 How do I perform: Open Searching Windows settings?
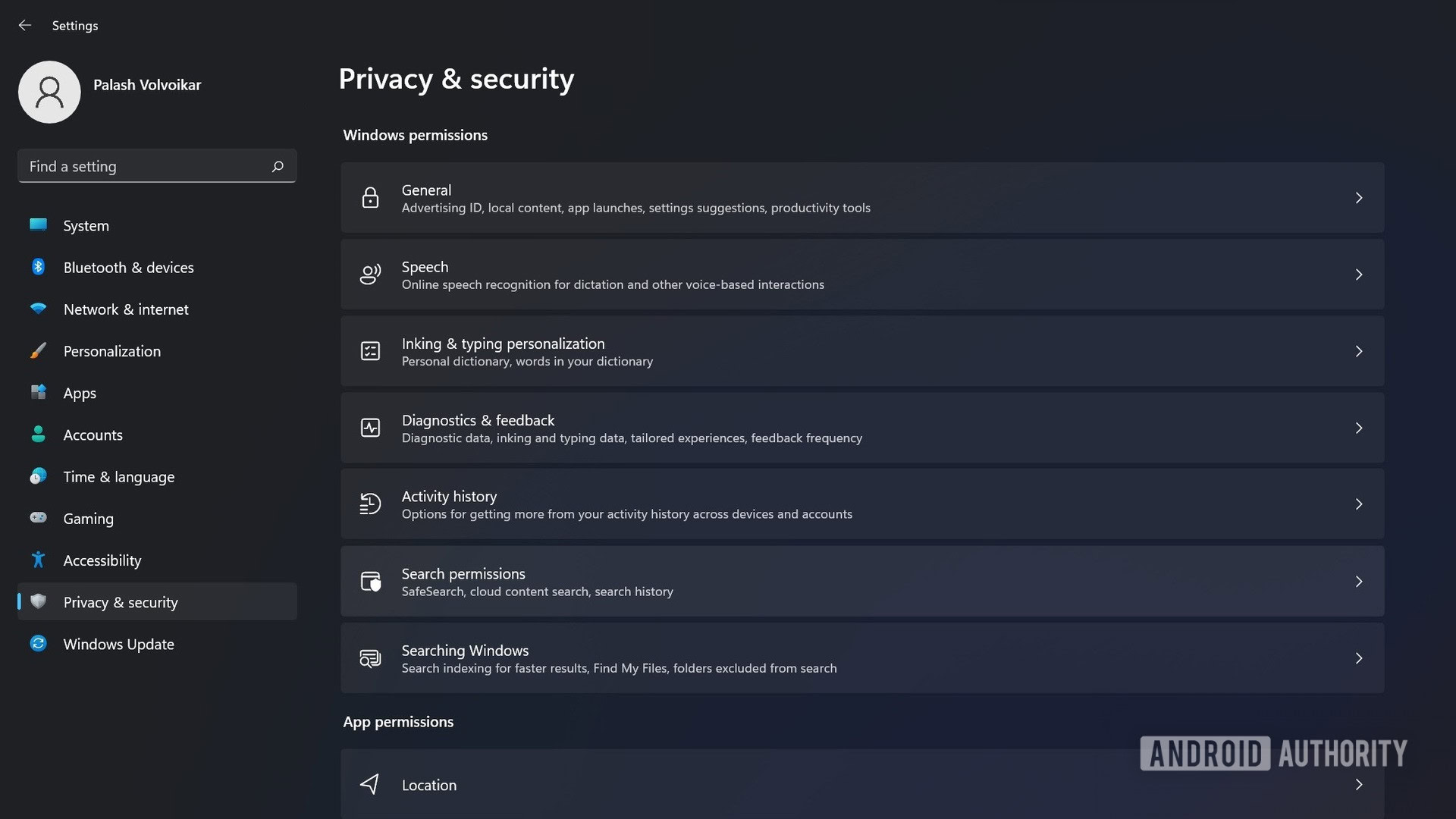(x=862, y=657)
